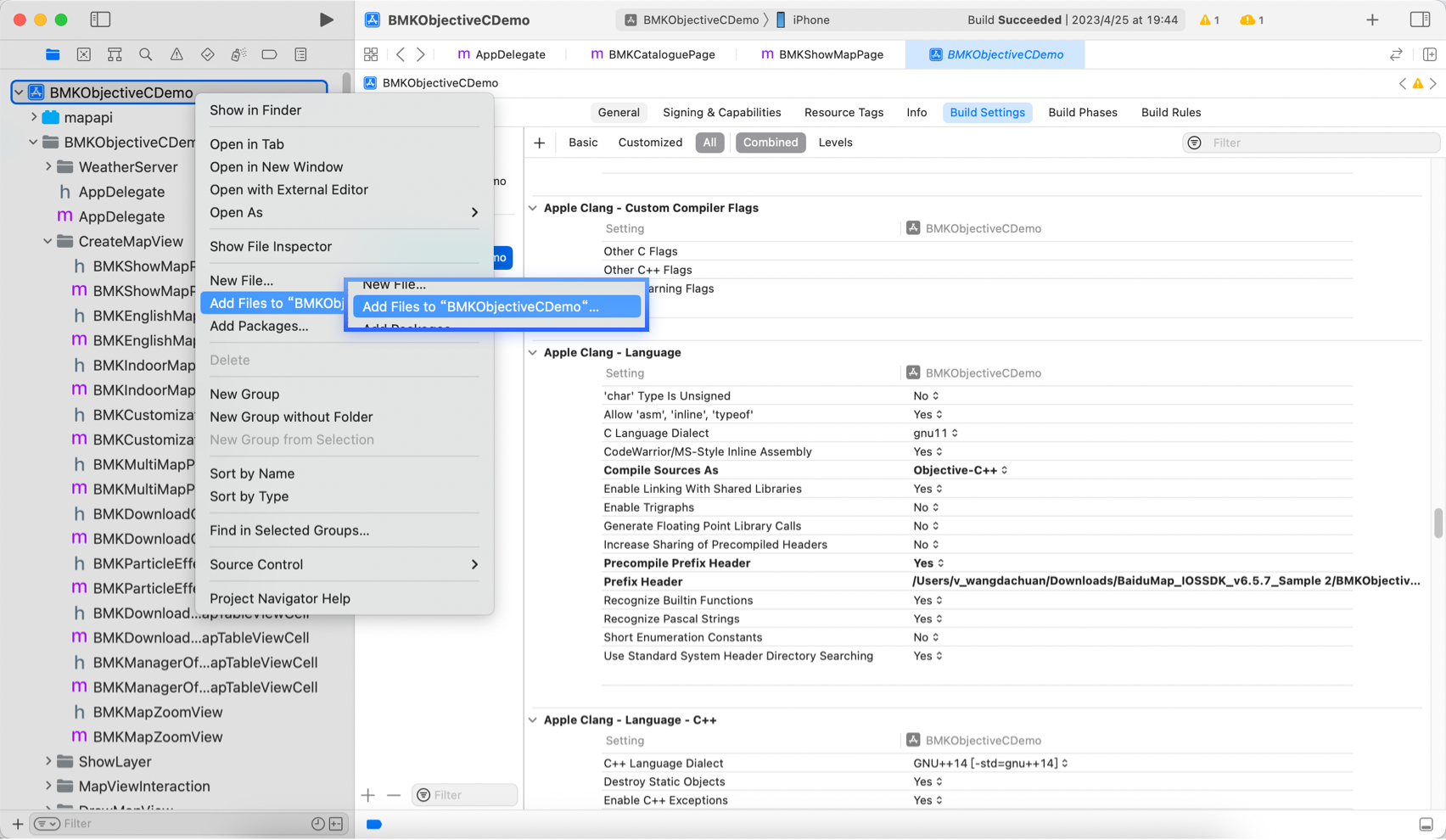Open the Issue navigator warning icon

[177, 54]
